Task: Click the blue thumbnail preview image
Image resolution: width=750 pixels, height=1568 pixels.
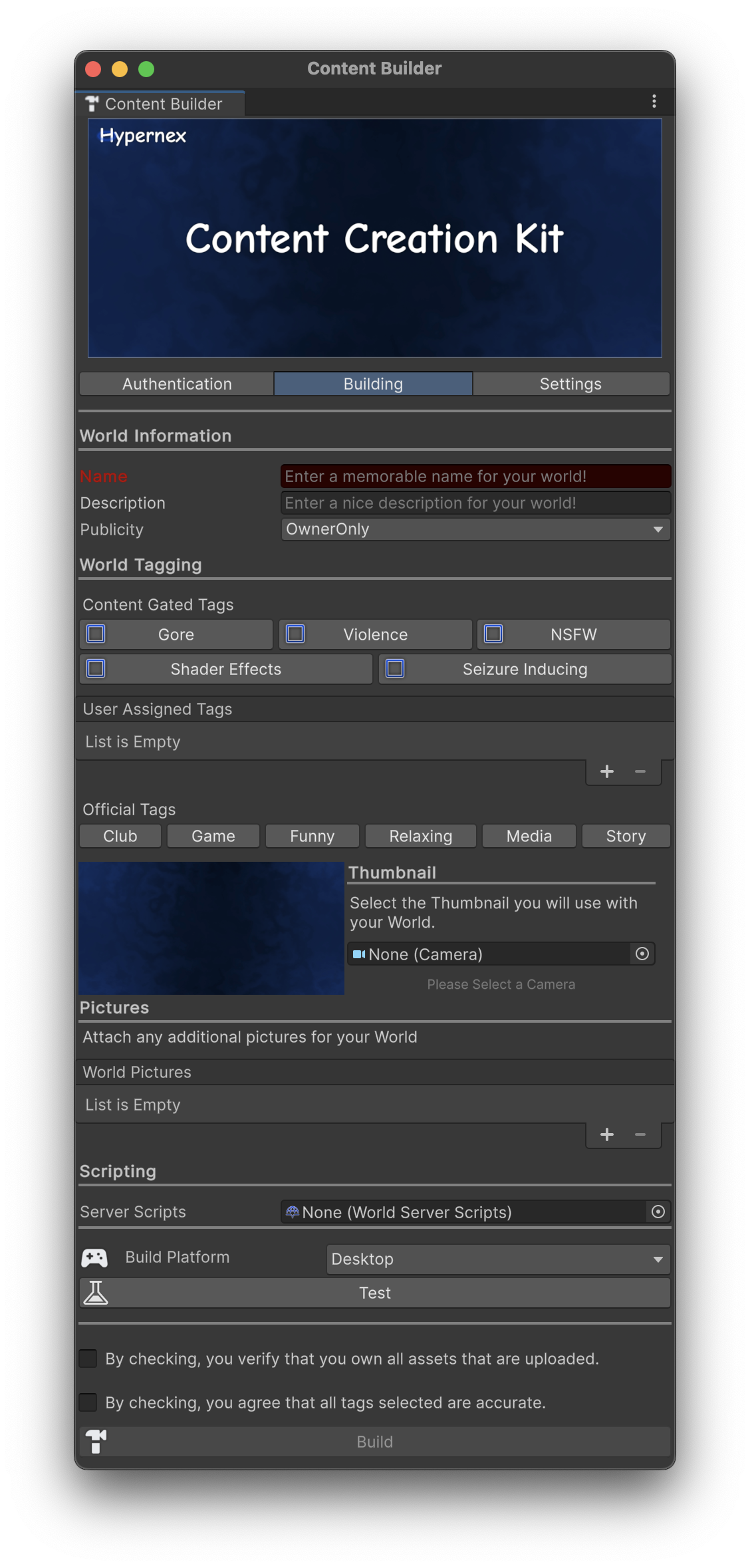Action: coord(211,928)
